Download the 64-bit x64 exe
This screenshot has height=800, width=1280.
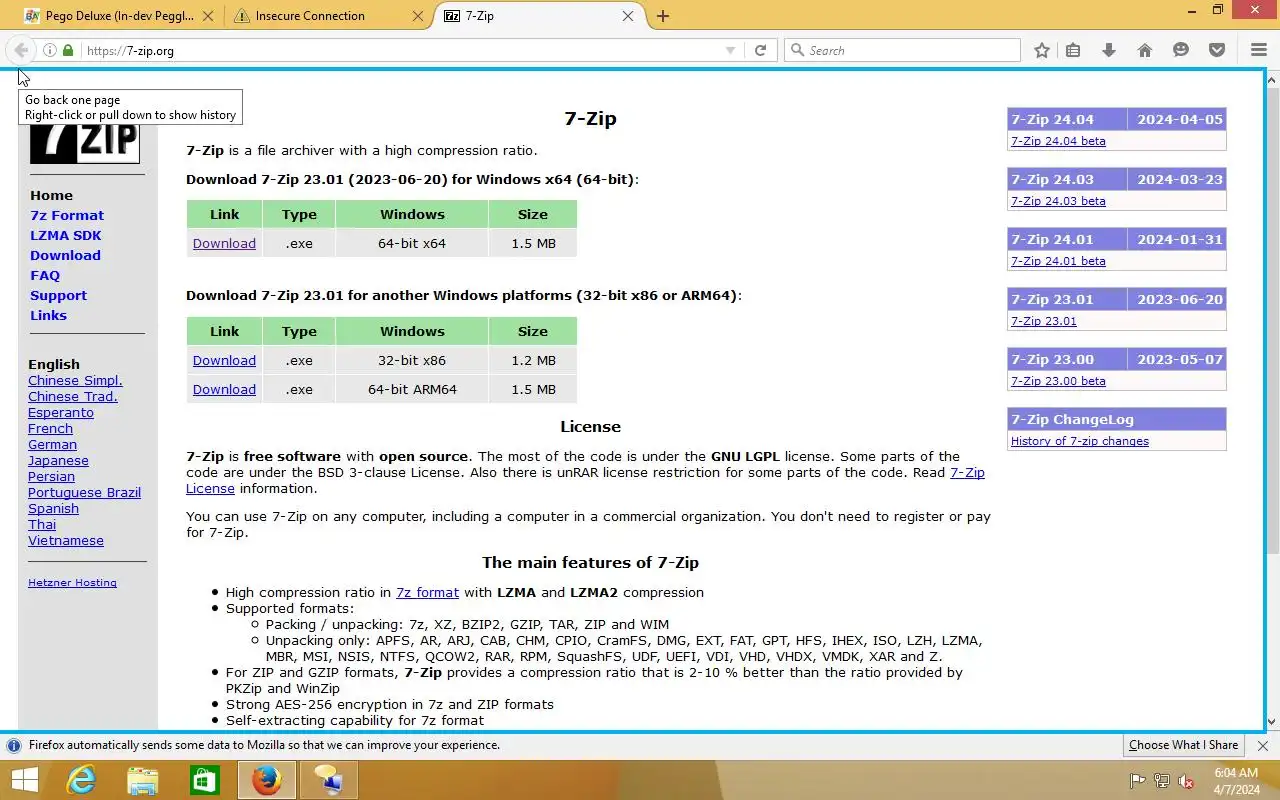(x=224, y=243)
